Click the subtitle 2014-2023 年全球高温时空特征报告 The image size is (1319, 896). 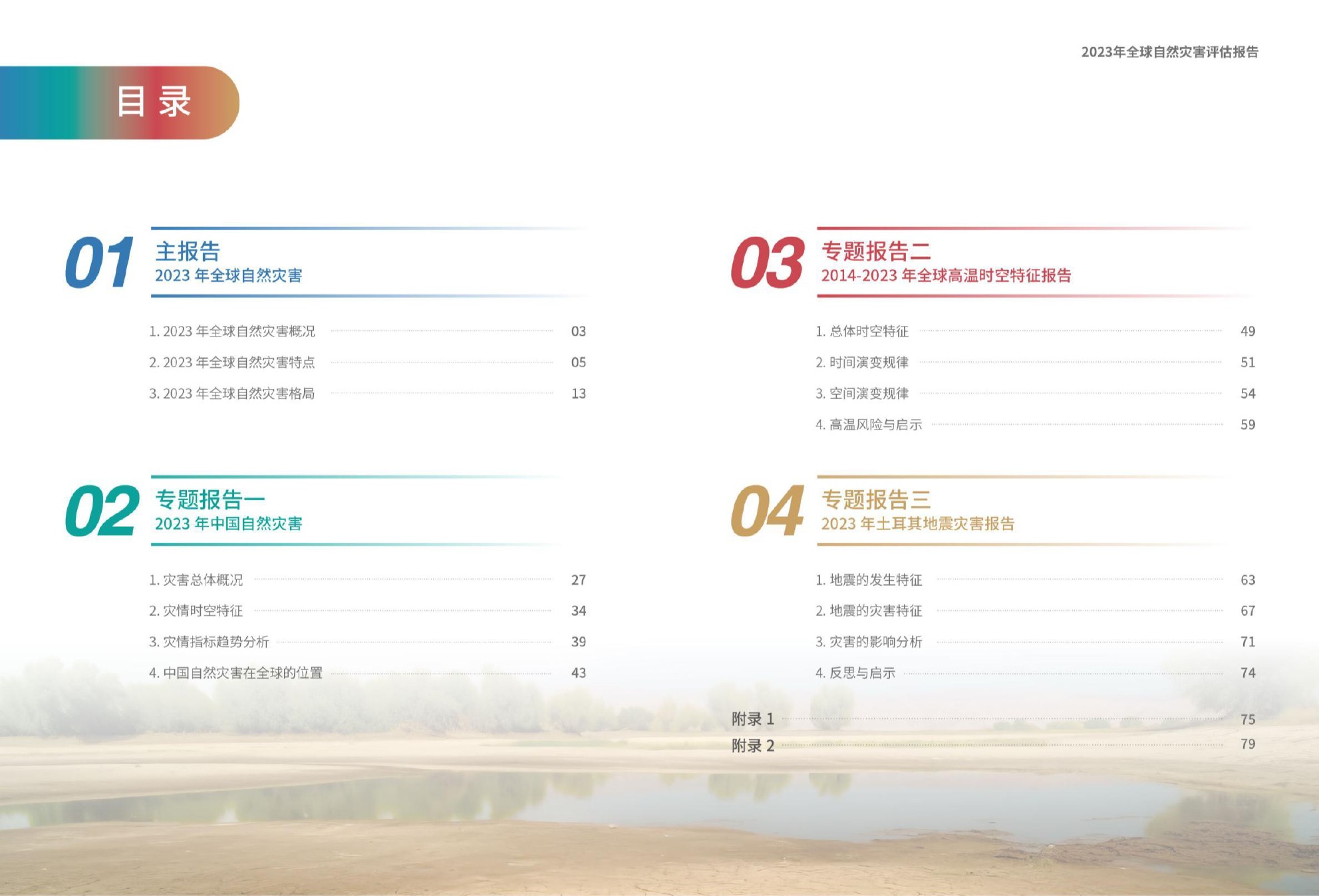click(x=947, y=275)
